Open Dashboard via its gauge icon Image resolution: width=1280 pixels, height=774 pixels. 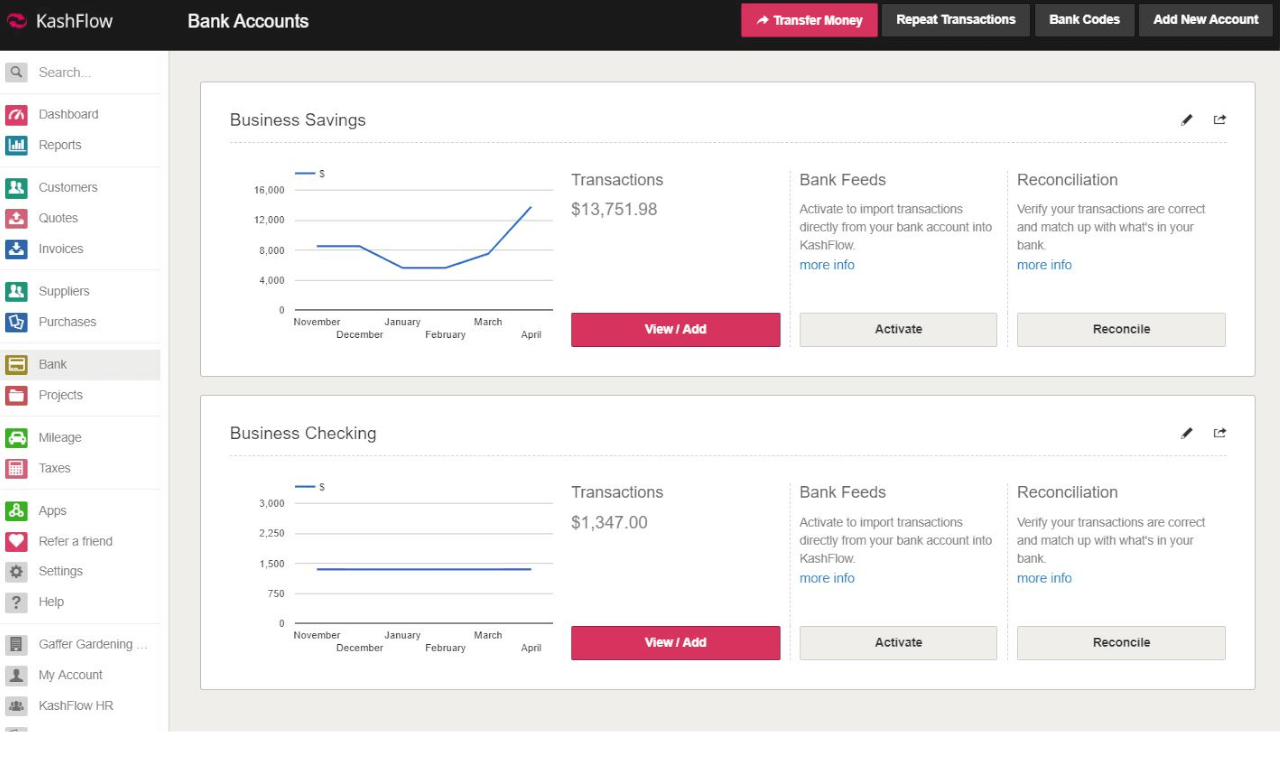pyautogui.click(x=16, y=114)
